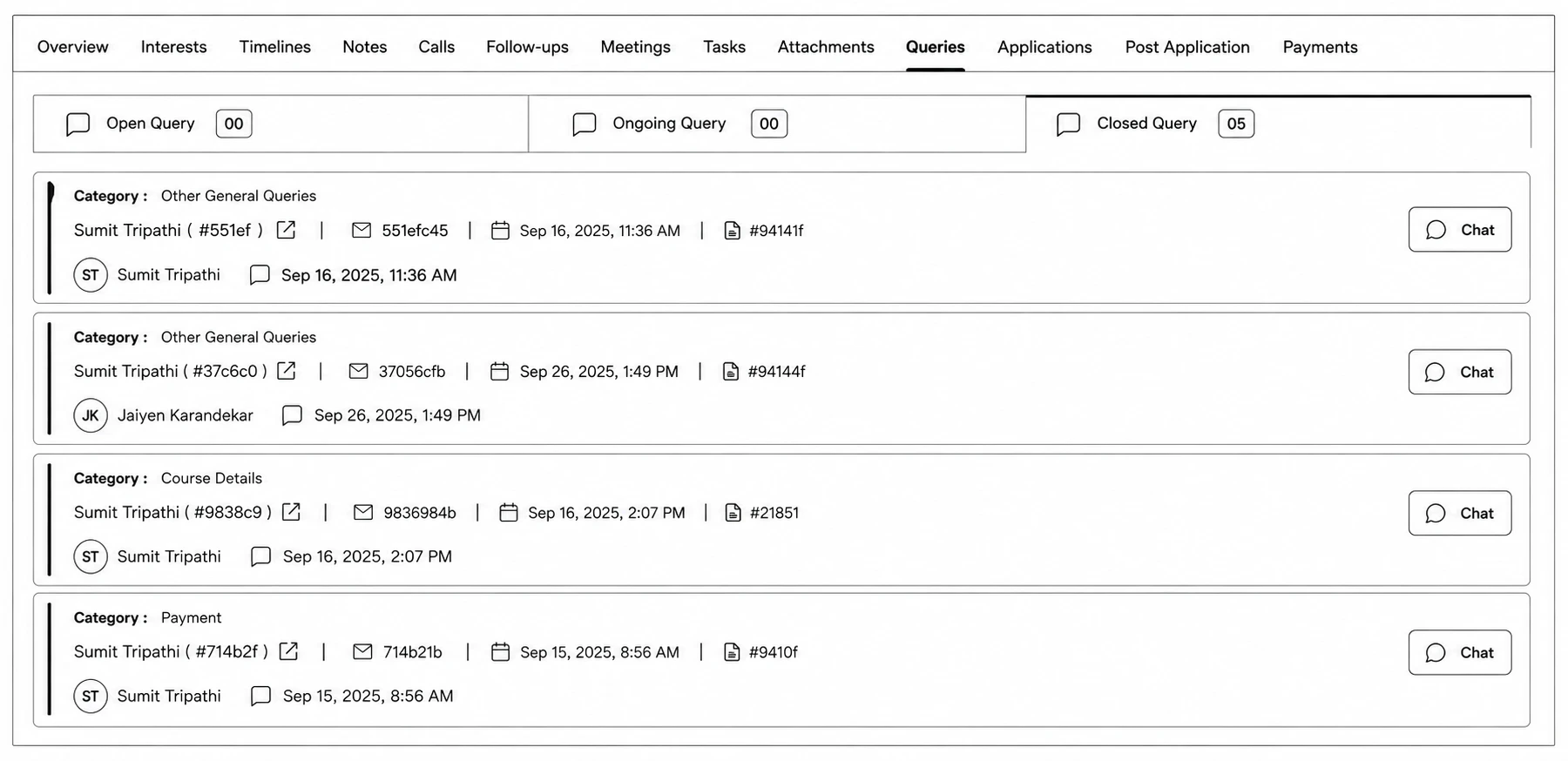Viewport: 1568px width, 761px height.
Task: Click the document icon beside #94144f
Action: 732,372
